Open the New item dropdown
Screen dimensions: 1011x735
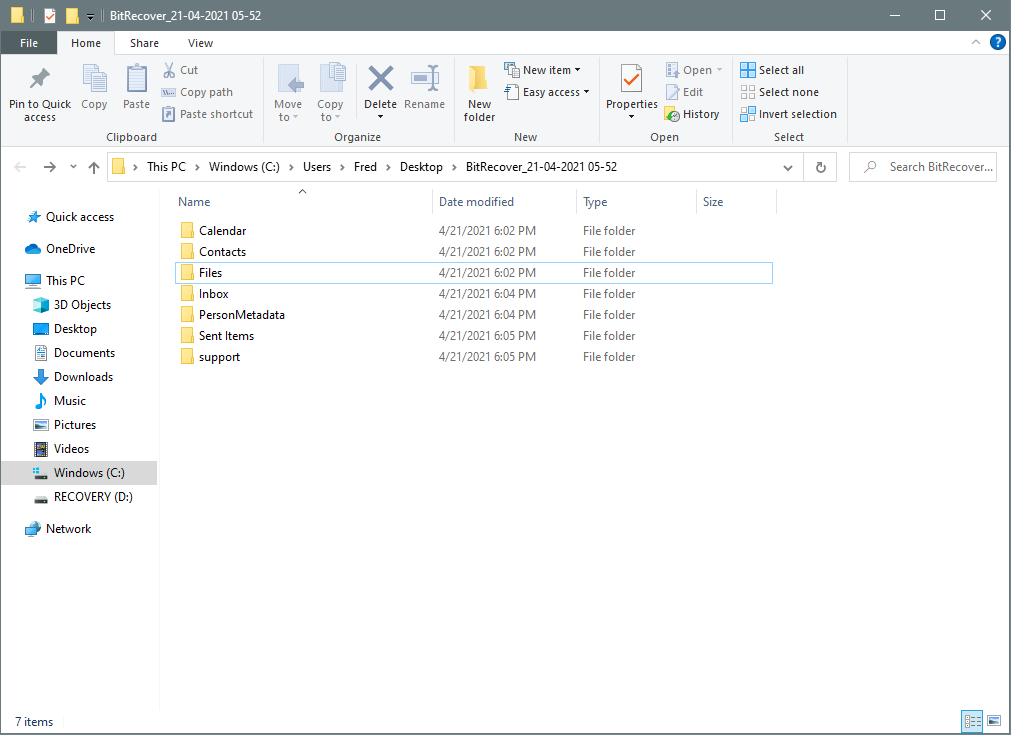click(x=542, y=70)
